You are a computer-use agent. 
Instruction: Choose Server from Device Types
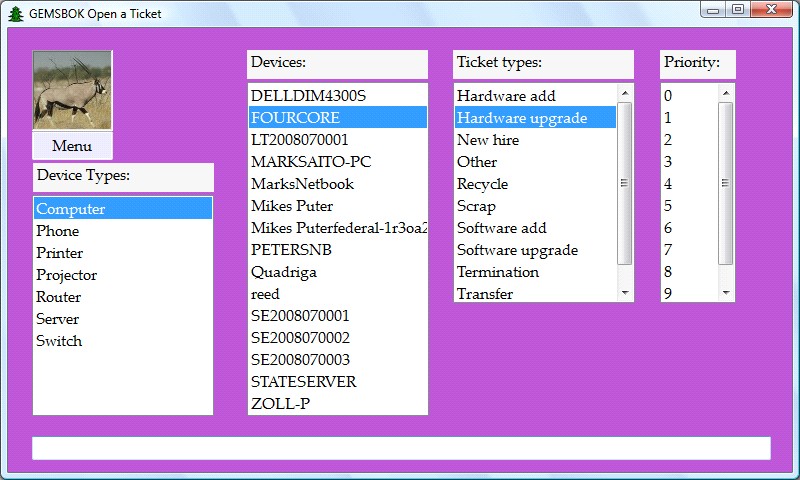pos(57,319)
